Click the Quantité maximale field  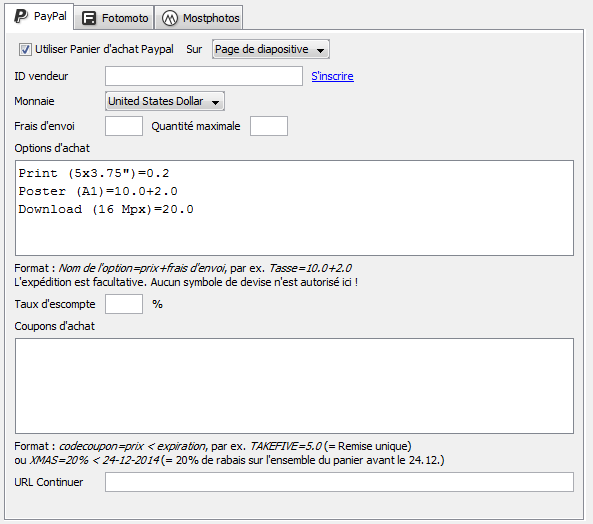(269, 126)
